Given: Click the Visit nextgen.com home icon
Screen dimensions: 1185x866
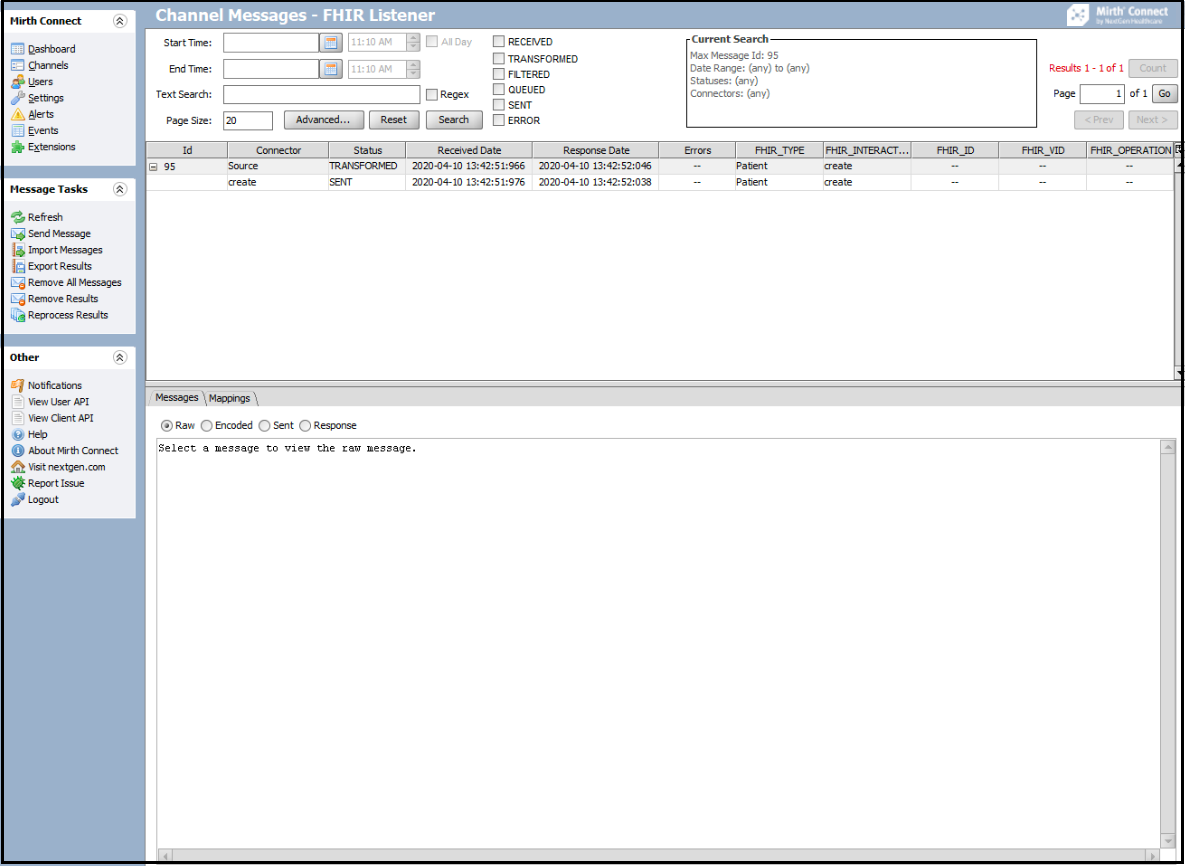Looking at the screenshot, I should (17, 467).
